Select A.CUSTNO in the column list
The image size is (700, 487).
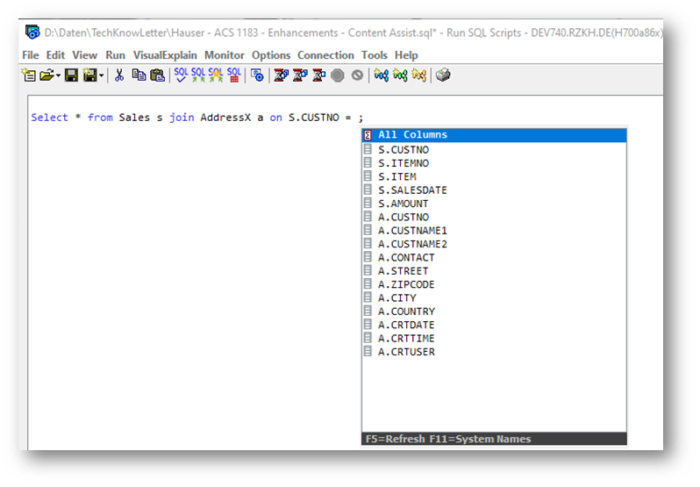coord(494,217)
